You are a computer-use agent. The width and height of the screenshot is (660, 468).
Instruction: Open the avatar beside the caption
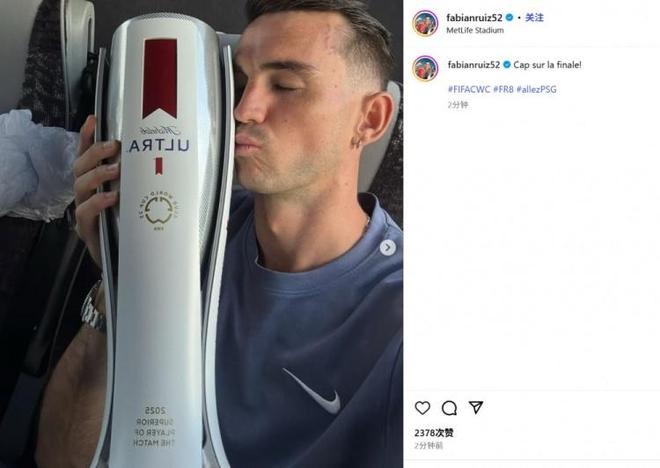425,67
